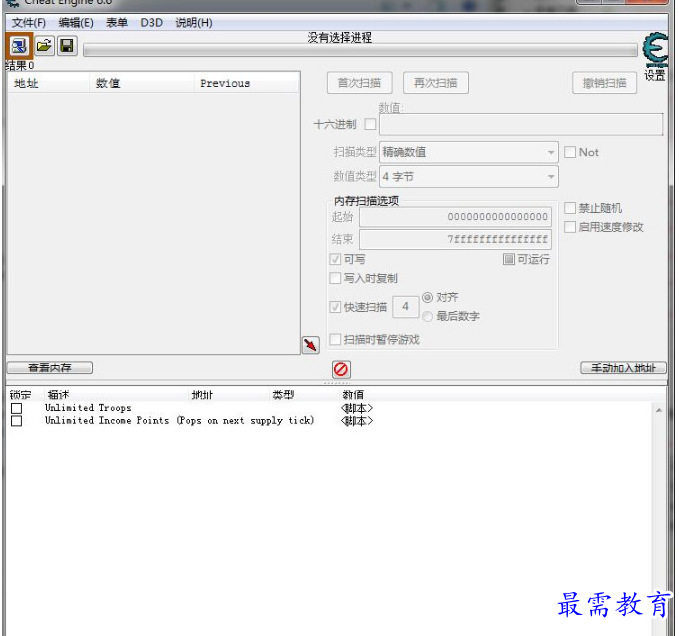Open the D3D menu
This screenshot has height=636, width=679.
pos(152,23)
